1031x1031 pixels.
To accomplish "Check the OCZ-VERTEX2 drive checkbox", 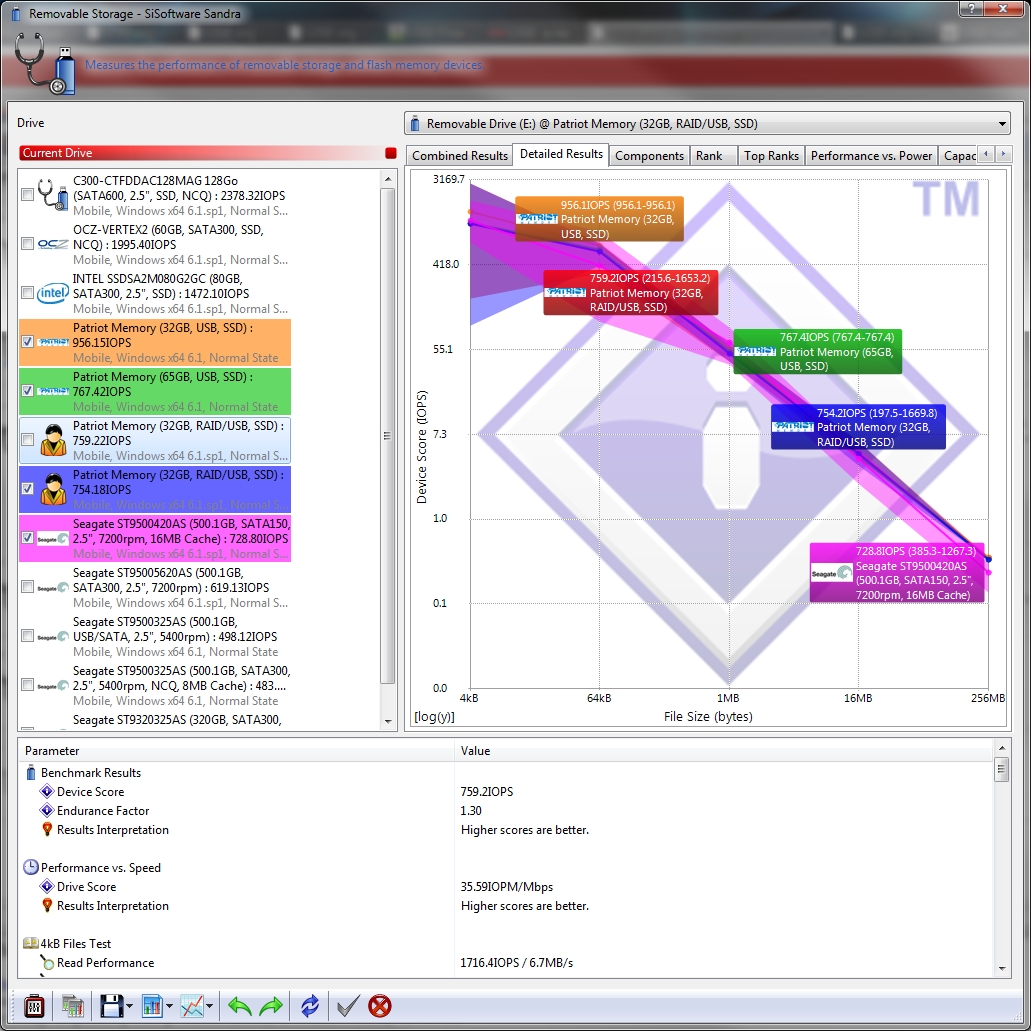I will tap(28, 244).
